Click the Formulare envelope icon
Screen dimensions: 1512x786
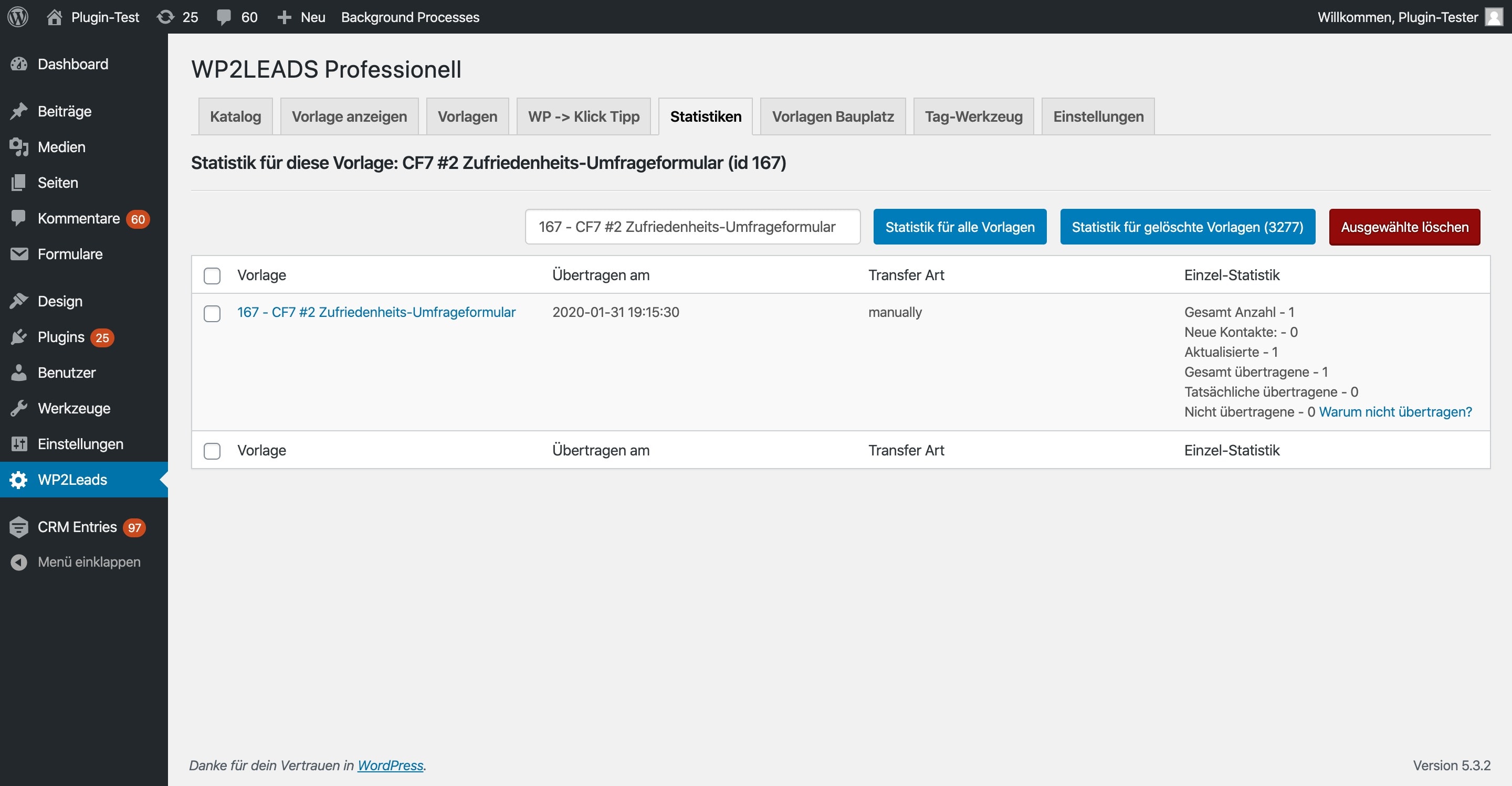(x=19, y=254)
